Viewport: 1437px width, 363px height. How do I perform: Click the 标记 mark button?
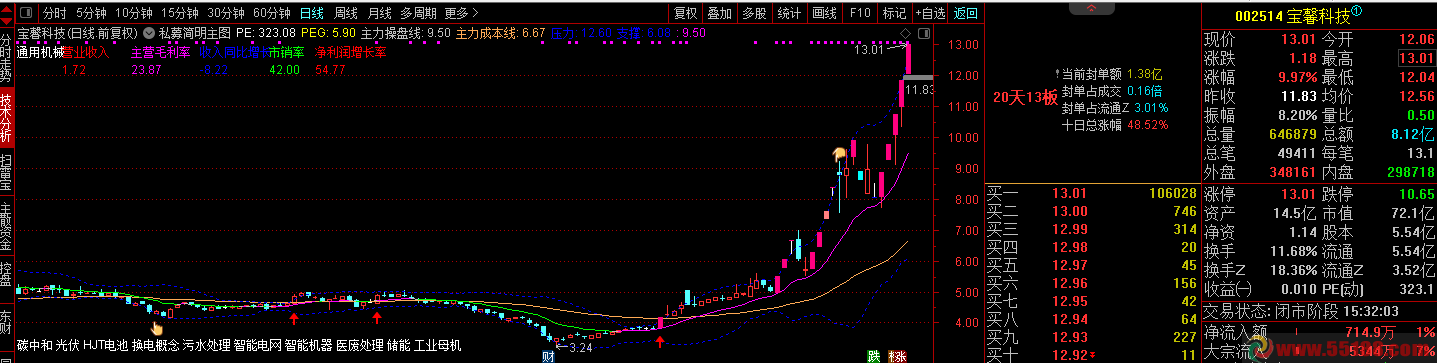coord(894,13)
